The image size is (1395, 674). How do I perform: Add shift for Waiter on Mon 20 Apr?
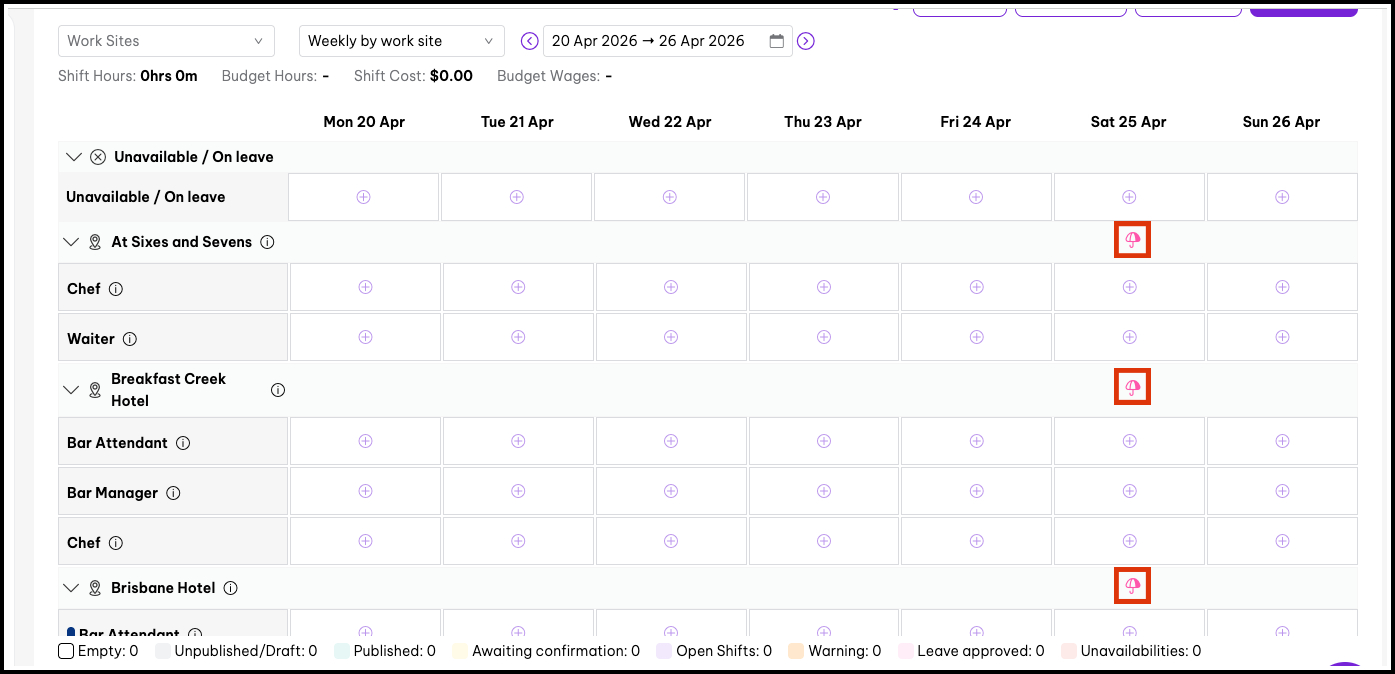coord(365,337)
